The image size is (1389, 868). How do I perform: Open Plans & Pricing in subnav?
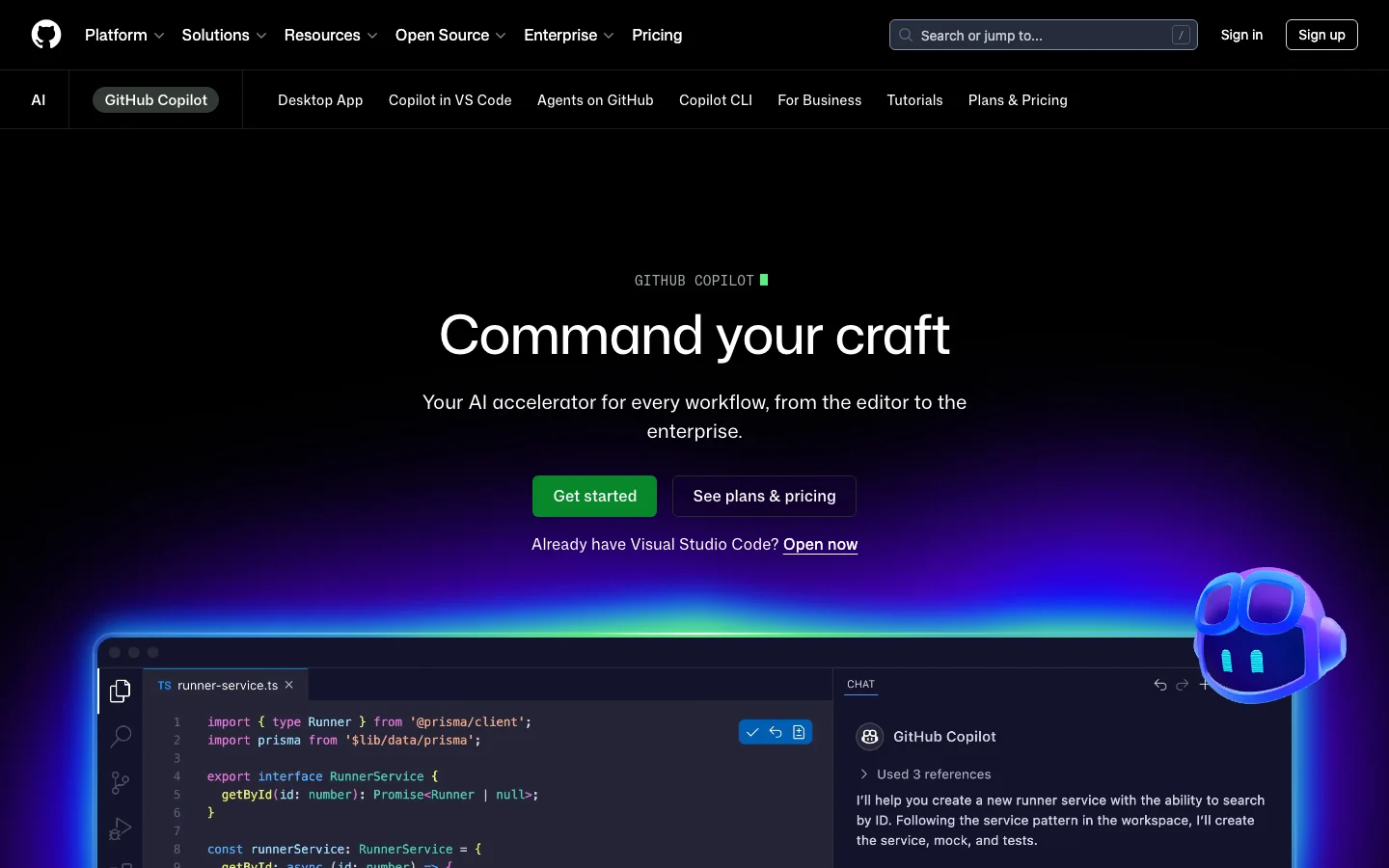1018,100
